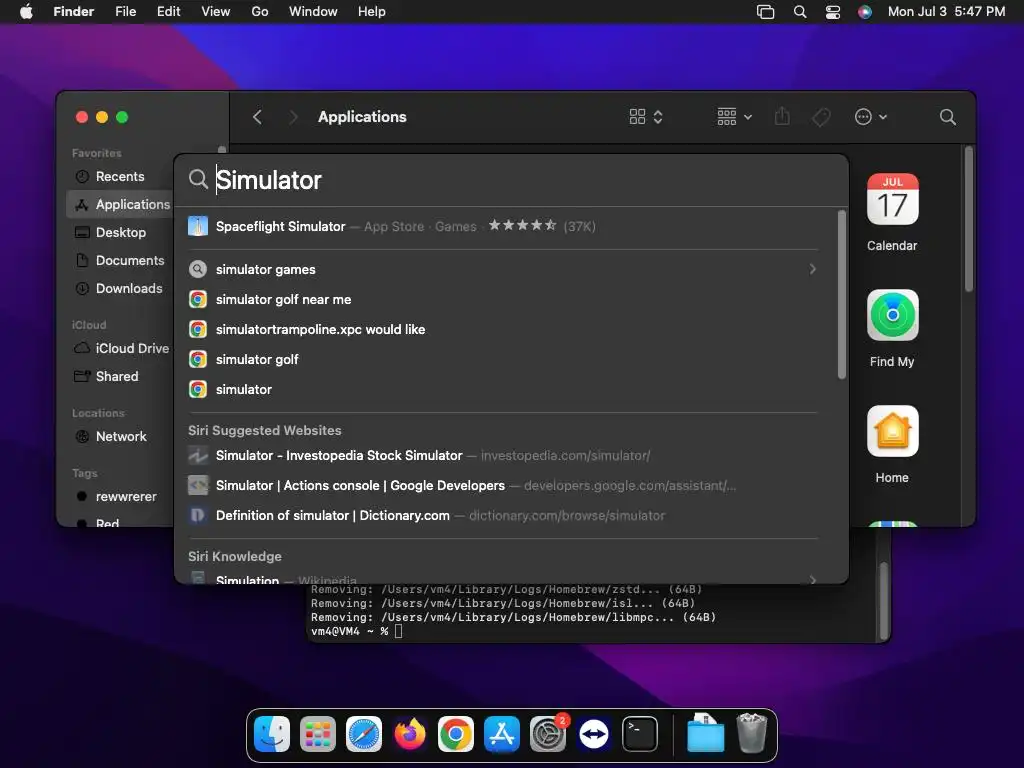Click the Spotlight results scrollbar
1024x768 pixels.
(x=841, y=294)
